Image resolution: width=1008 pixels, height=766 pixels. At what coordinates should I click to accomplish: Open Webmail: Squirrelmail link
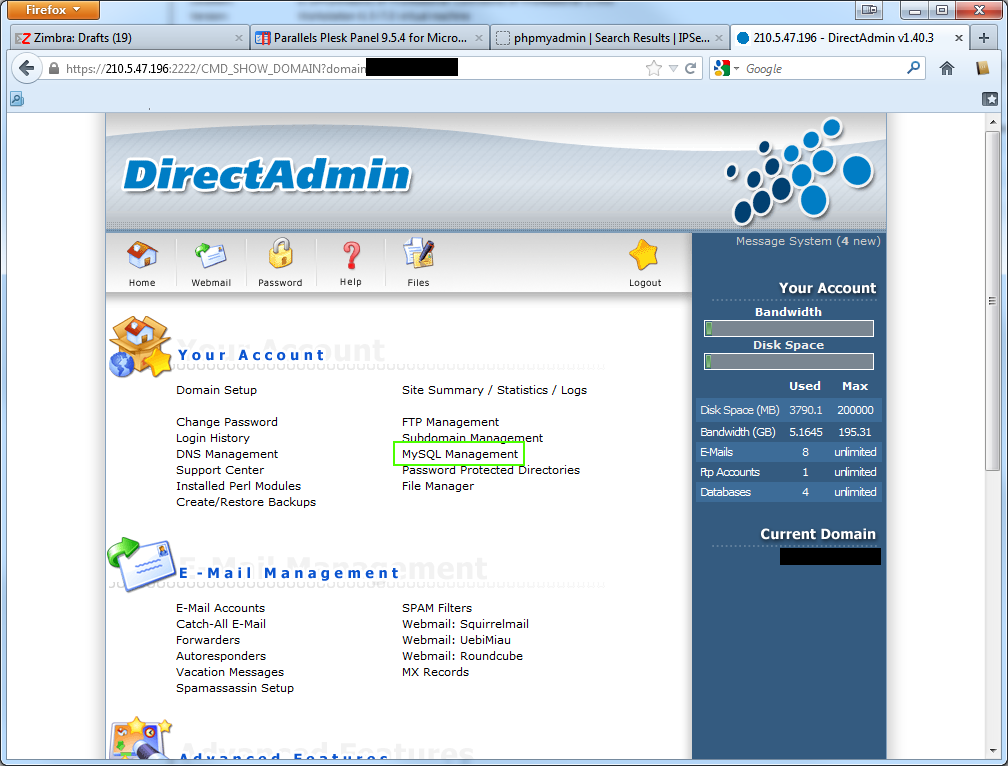pyautogui.click(x=465, y=624)
